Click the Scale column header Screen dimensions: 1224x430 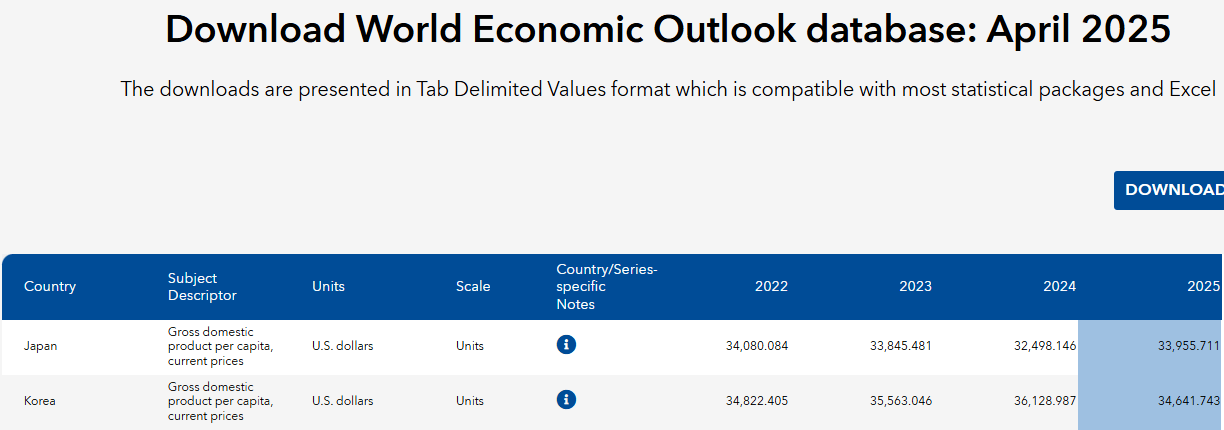pyautogui.click(x=473, y=286)
